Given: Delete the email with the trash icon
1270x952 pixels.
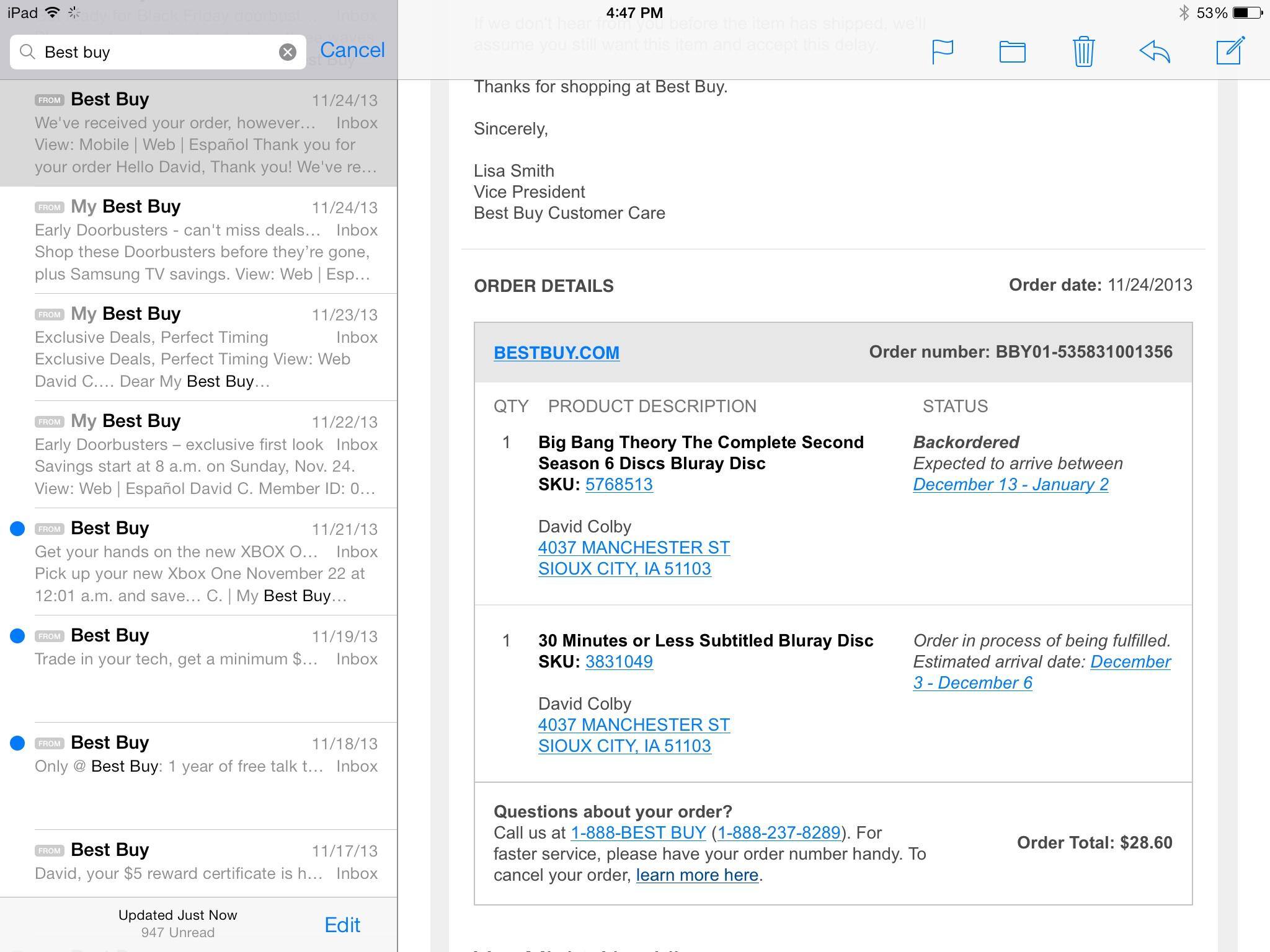Looking at the screenshot, I should point(1083,51).
